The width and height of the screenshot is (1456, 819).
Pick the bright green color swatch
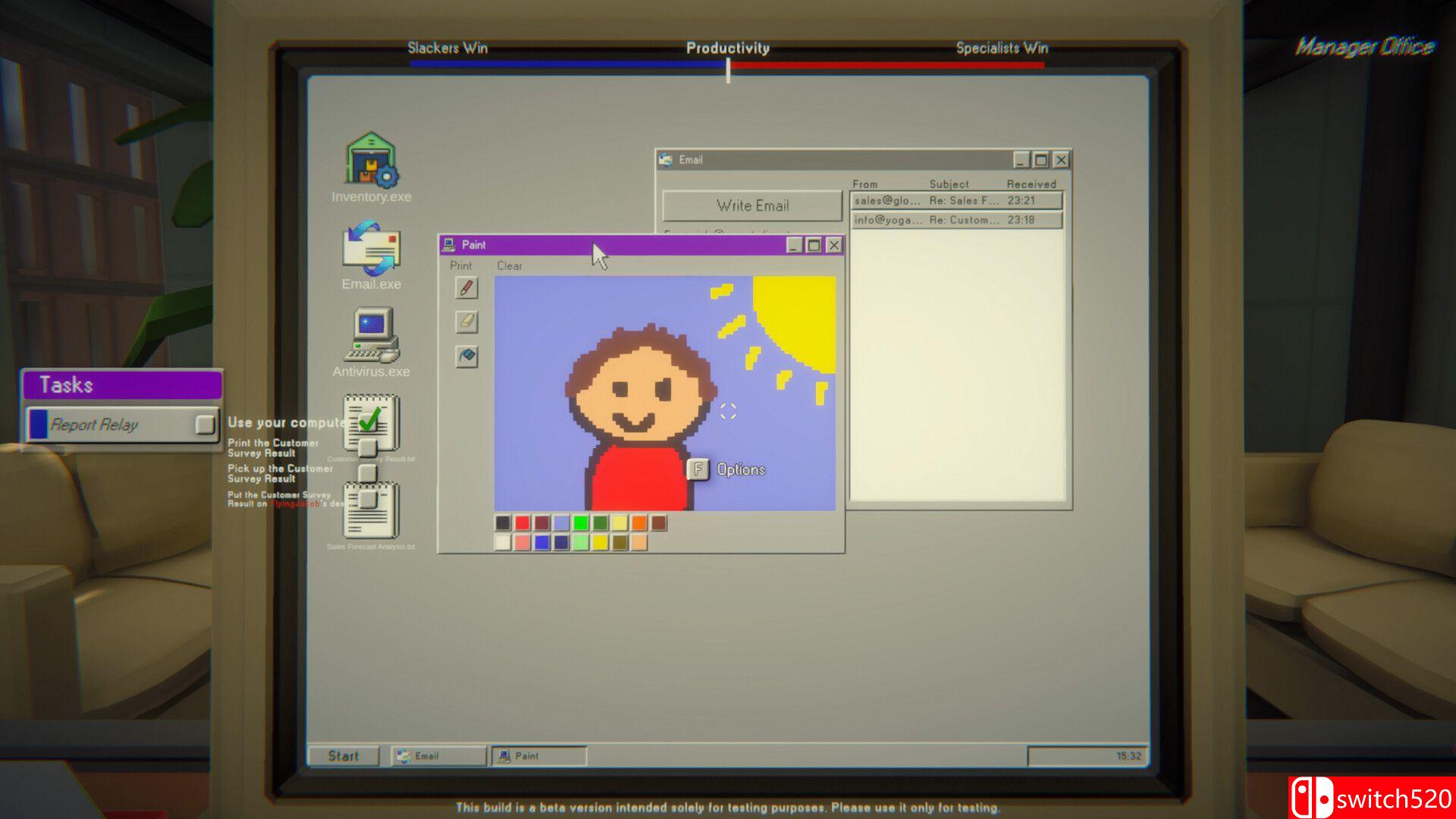coord(581,522)
